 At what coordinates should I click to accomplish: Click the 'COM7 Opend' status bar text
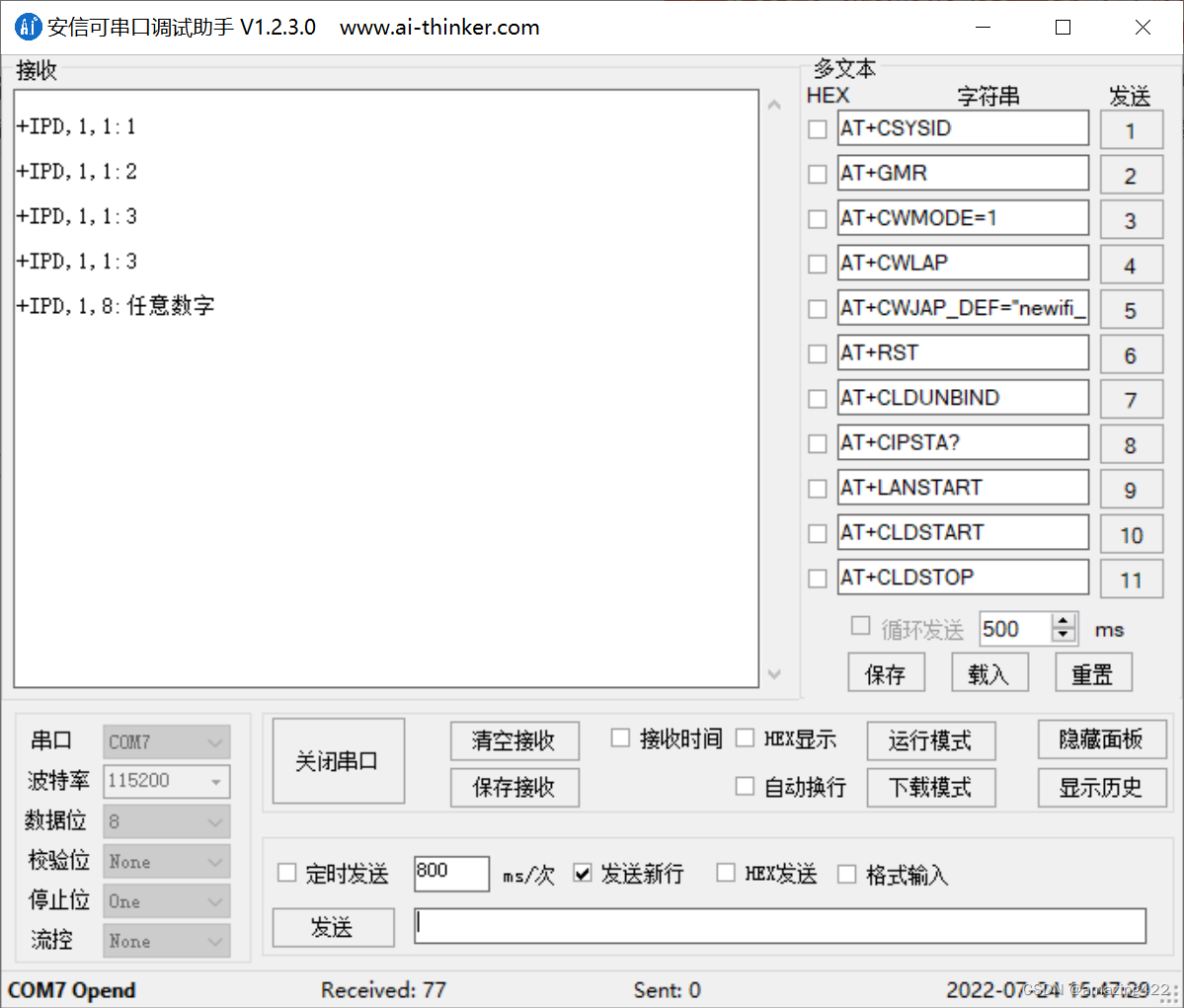pos(72,990)
